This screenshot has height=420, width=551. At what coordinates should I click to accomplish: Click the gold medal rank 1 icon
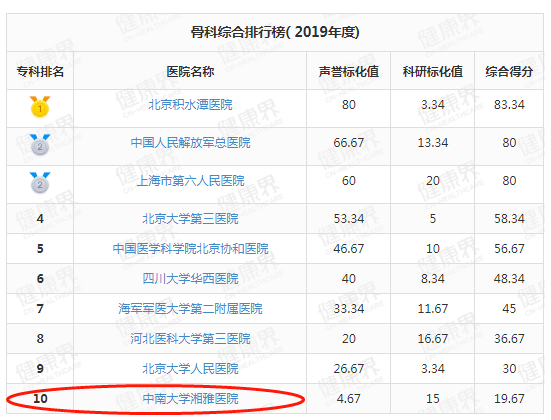pos(40,106)
